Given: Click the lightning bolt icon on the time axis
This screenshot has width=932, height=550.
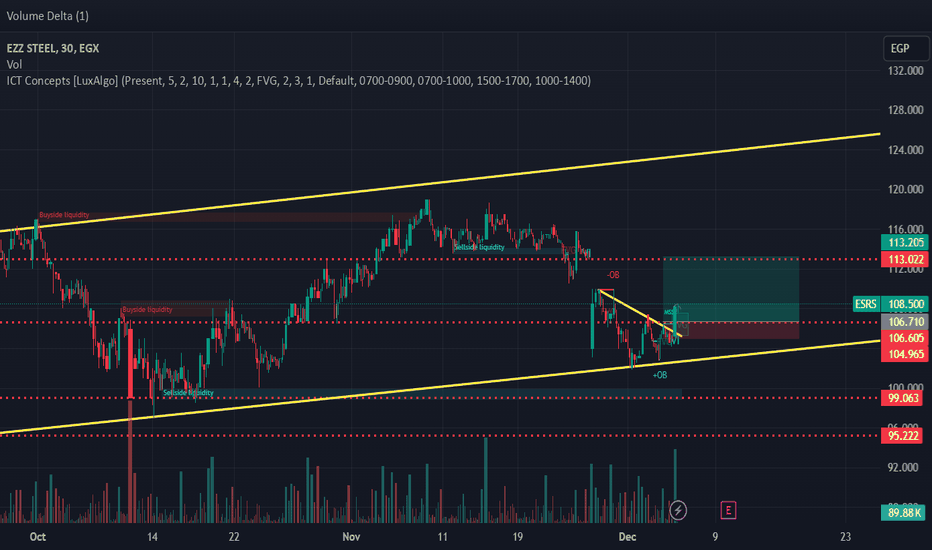Looking at the screenshot, I should pos(678,510).
